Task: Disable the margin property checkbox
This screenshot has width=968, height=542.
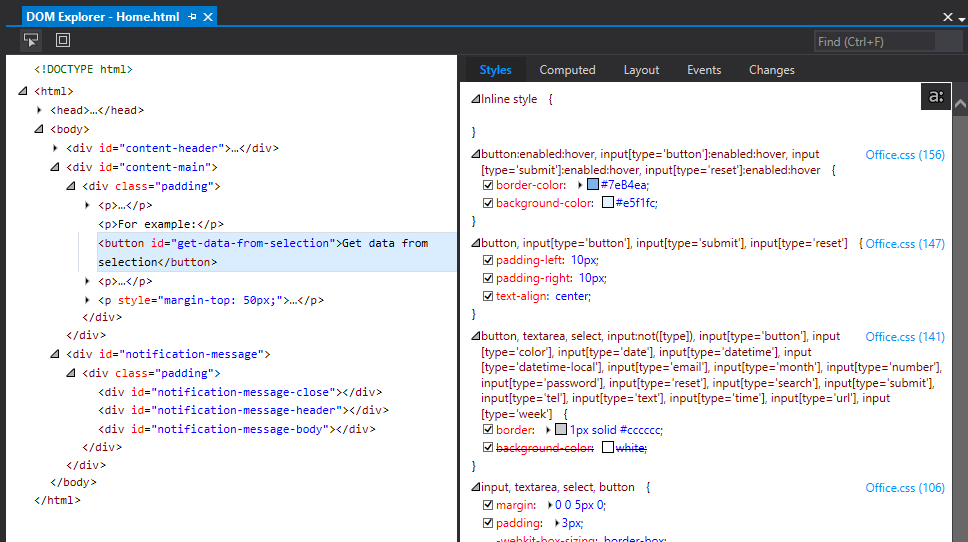Action: click(x=488, y=505)
